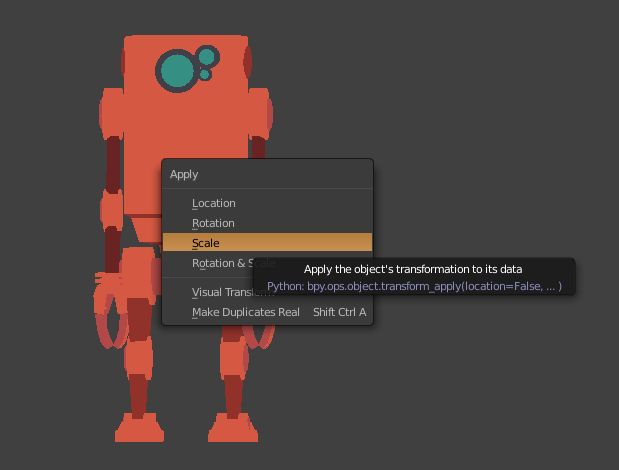Click the Shift Ctrl A shortcut label
Viewport: 619px width, 470px height.
point(340,312)
